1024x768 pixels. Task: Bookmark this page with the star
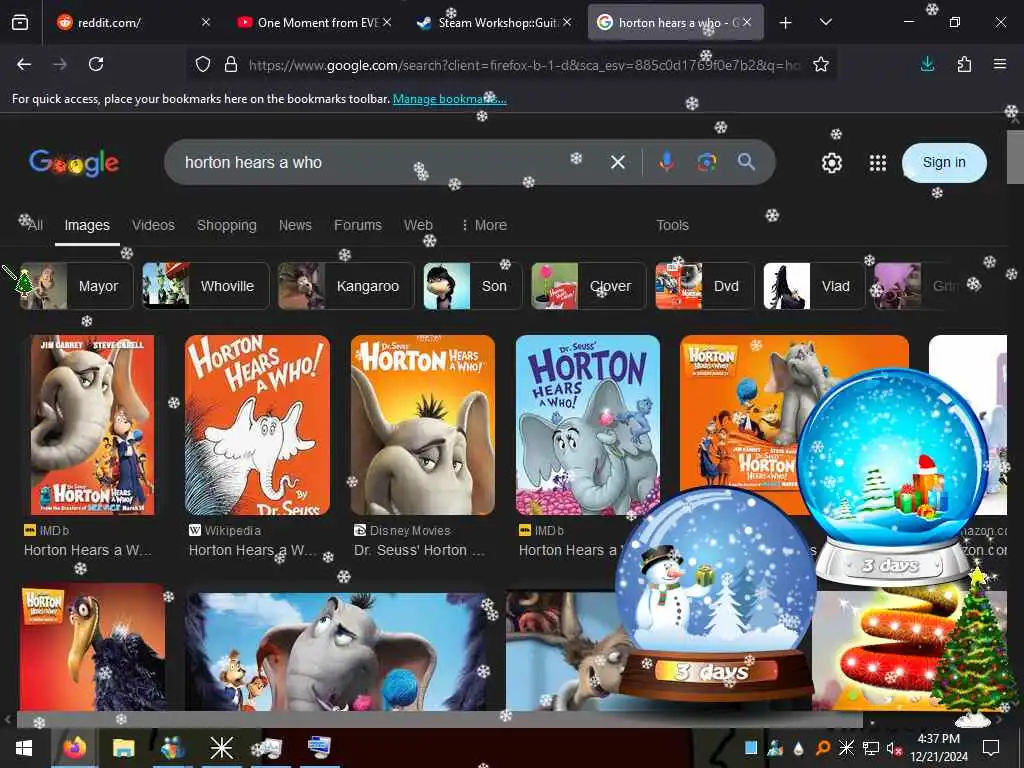coord(821,64)
